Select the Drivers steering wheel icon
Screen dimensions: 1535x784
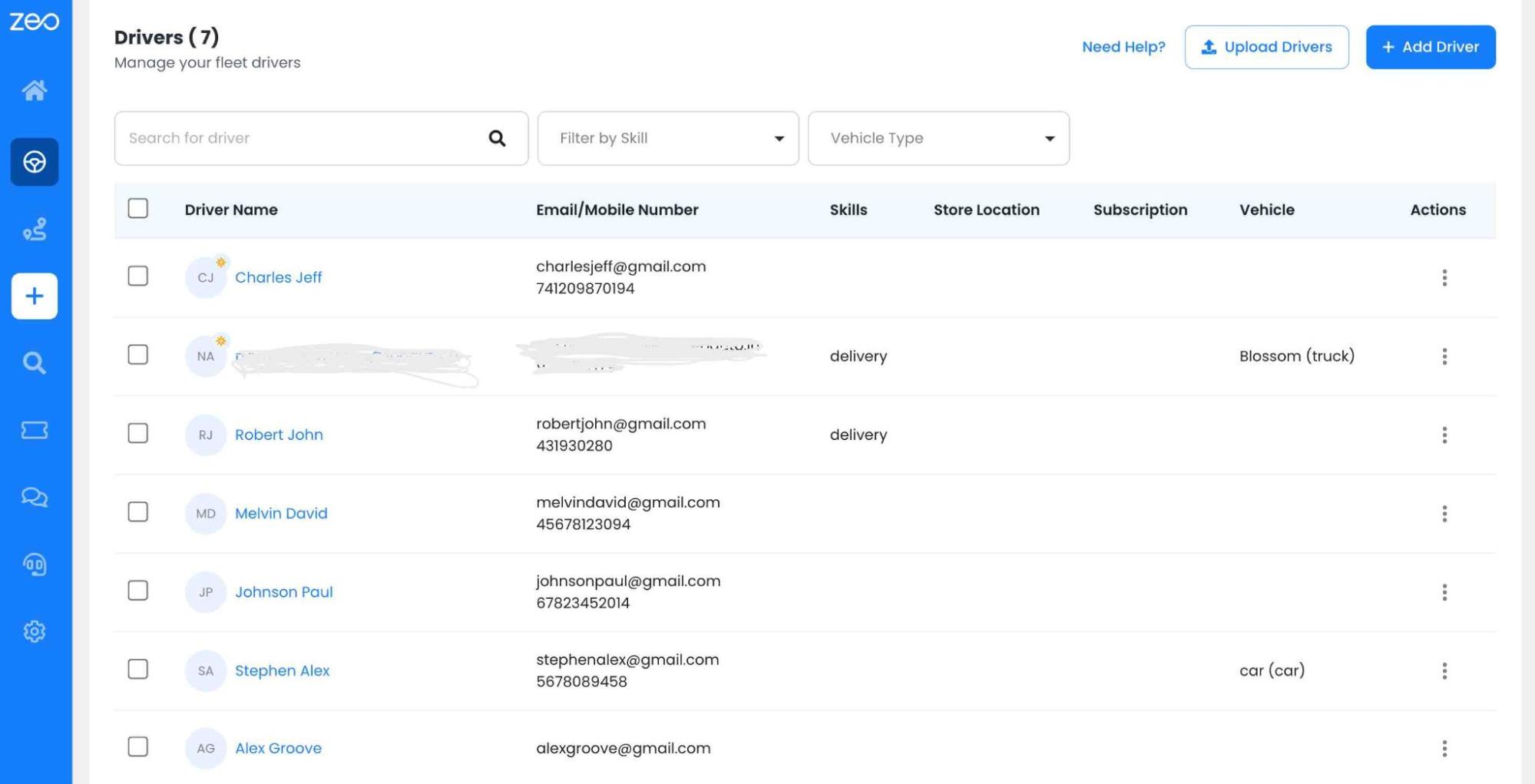coord(35,162)
